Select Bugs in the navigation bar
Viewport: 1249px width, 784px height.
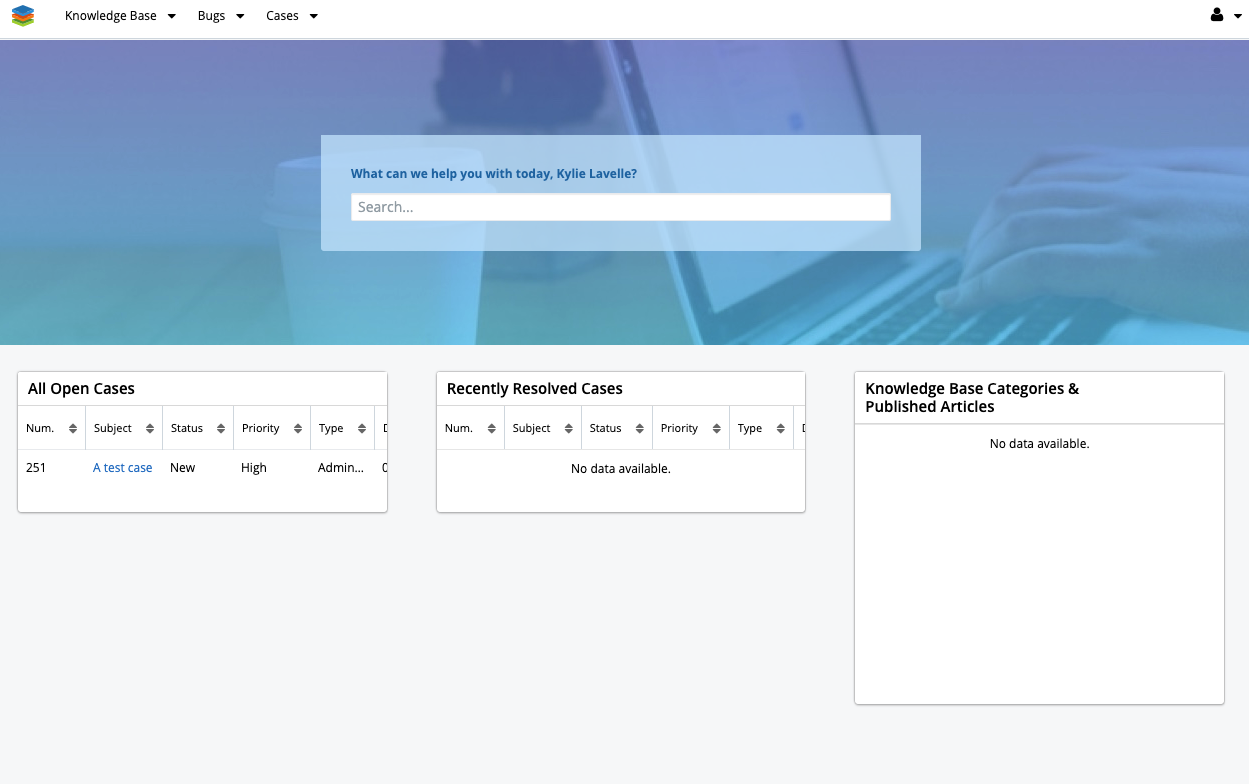[210, 16]
